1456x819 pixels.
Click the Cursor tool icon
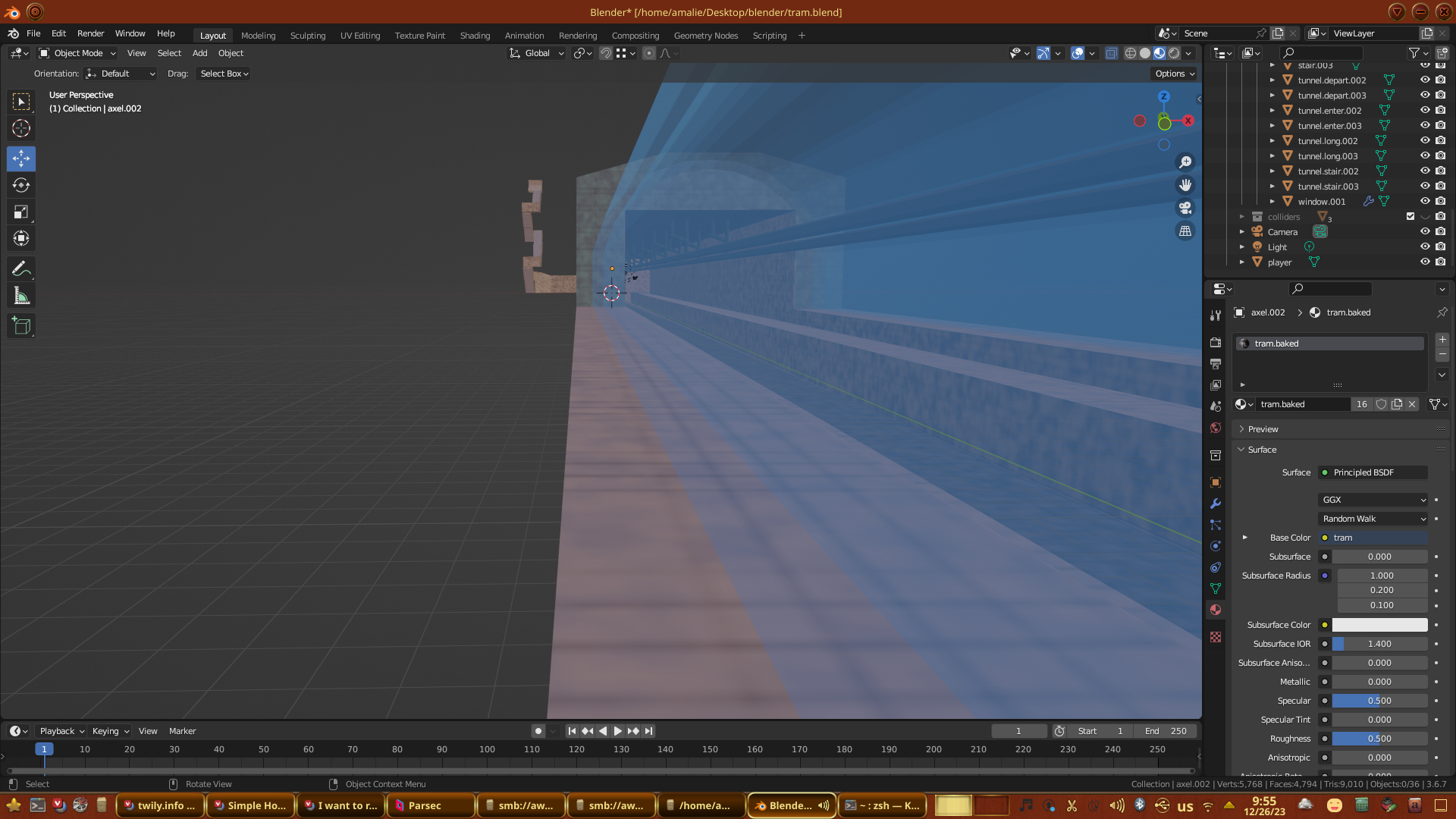pyautogui.click(x=21, y=128)
